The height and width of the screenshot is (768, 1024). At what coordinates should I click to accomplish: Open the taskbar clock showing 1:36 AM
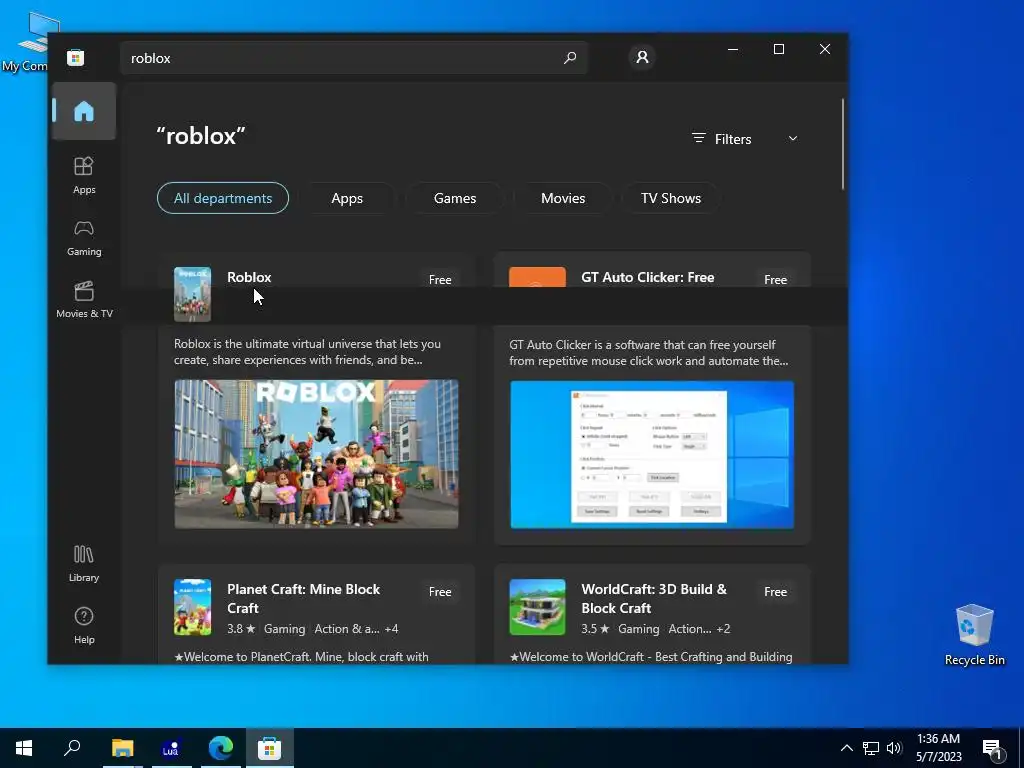pos(938,748)
